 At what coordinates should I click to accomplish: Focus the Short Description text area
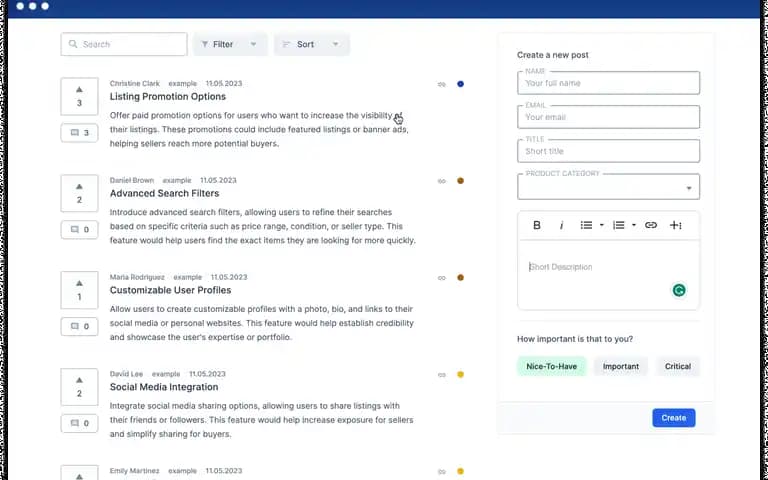[x=608, y=275]
